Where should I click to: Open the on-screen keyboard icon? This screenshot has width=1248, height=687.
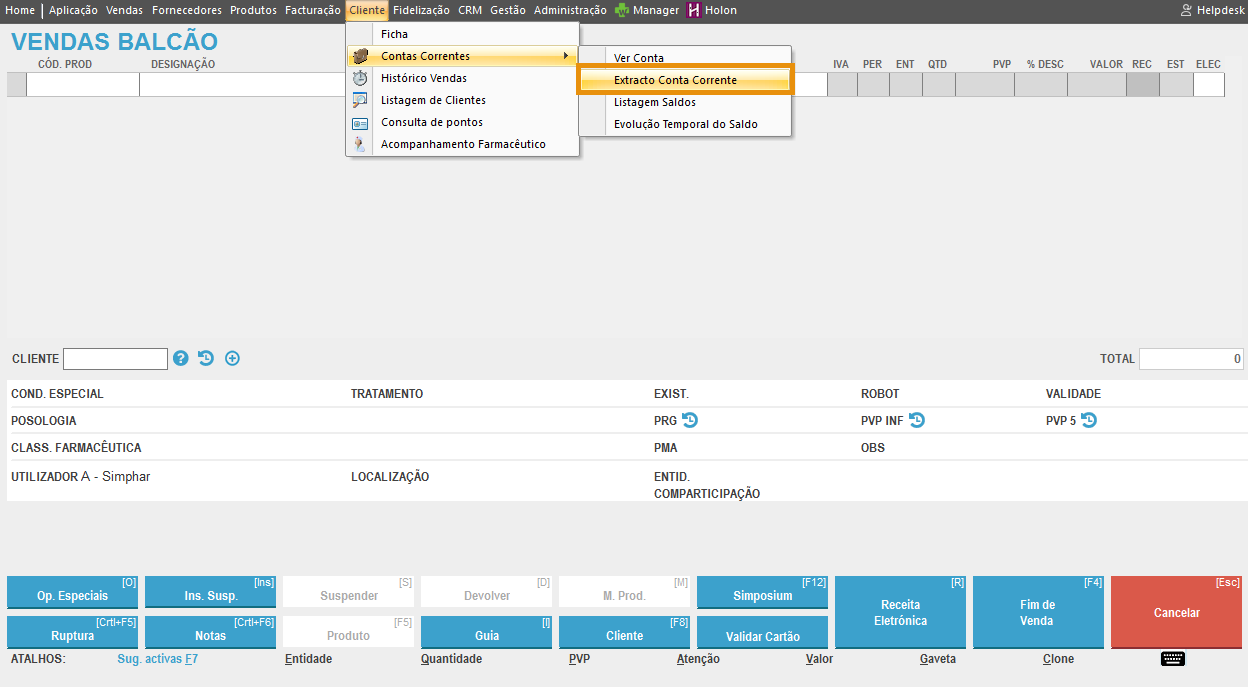[1173, 658]
